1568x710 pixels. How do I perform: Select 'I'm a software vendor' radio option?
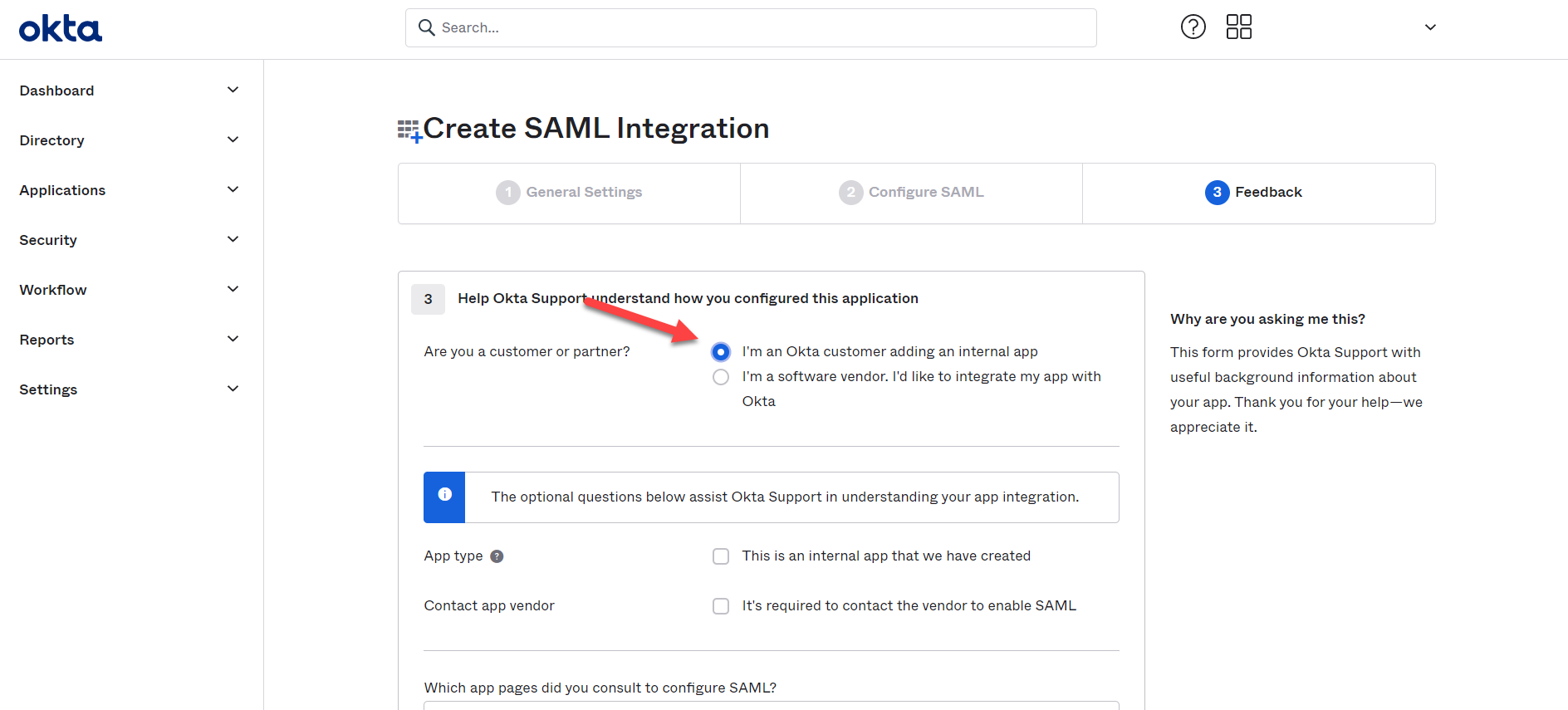point(721,377)
